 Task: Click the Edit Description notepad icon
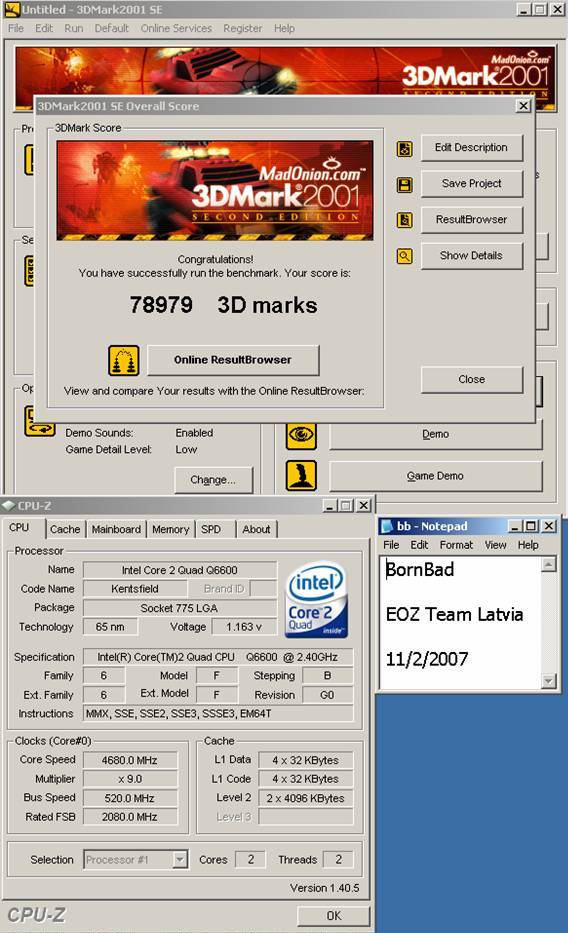click(x=404, y=149)
